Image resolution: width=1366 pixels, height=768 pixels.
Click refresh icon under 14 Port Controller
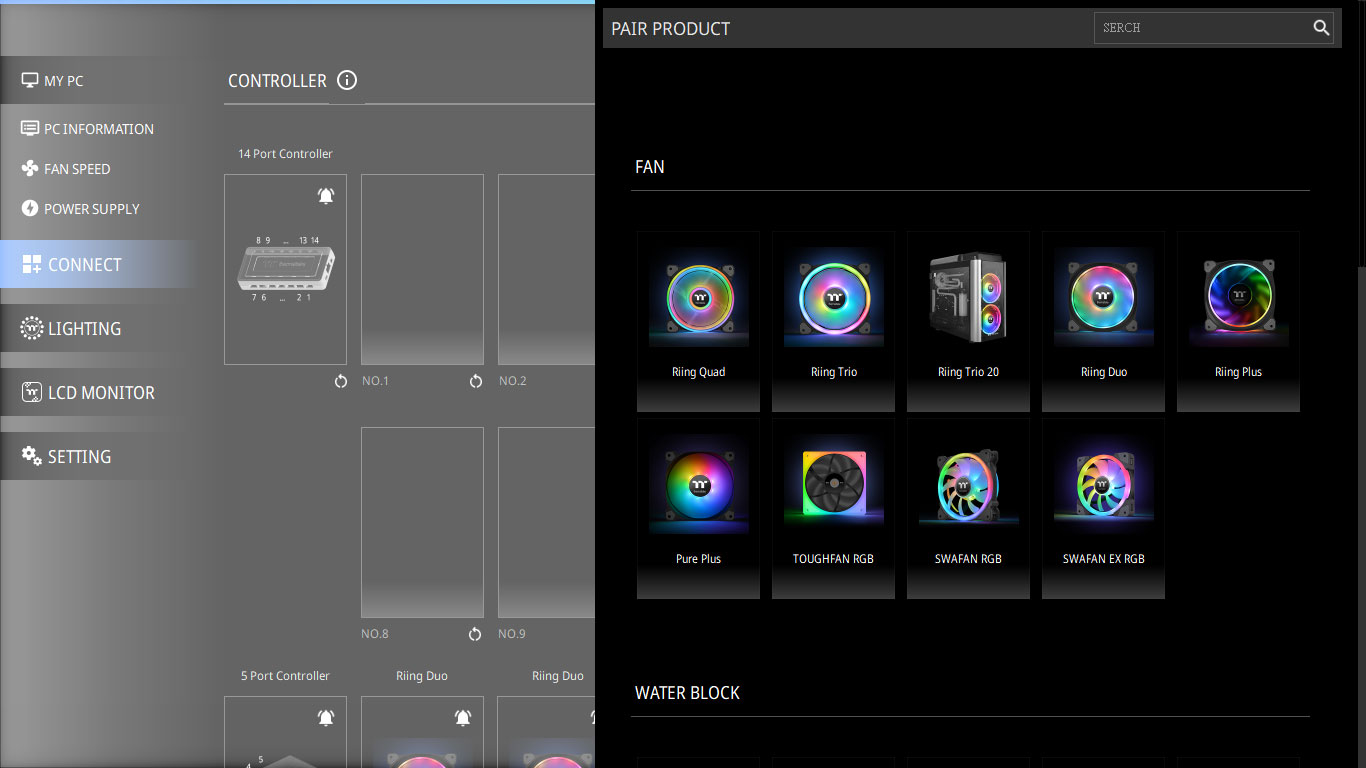tap(341, 381)
